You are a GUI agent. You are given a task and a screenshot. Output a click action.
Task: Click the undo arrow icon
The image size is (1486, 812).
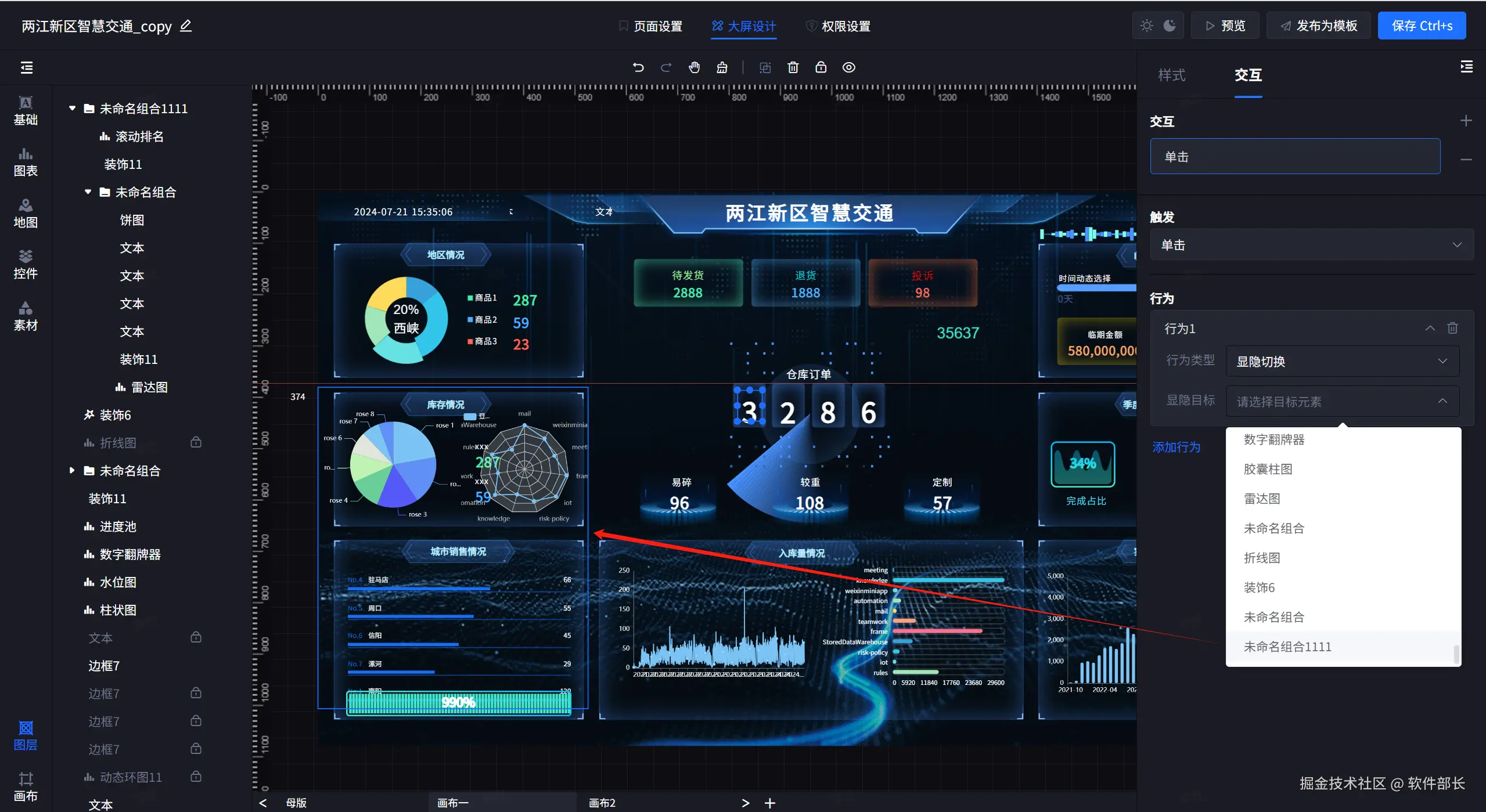(x=638, y=67)
